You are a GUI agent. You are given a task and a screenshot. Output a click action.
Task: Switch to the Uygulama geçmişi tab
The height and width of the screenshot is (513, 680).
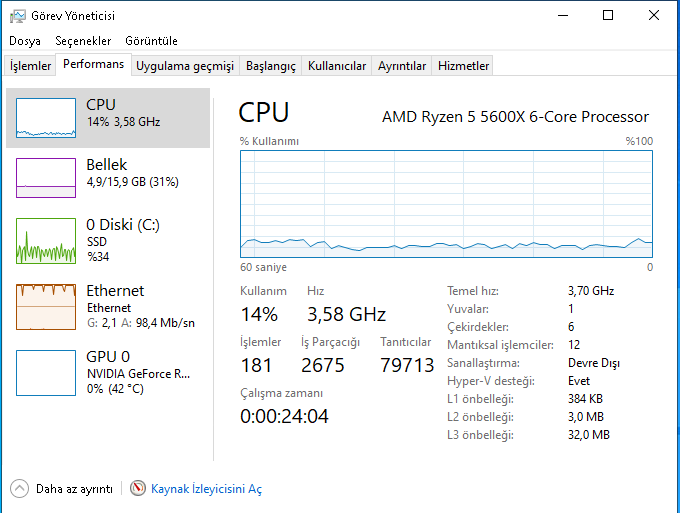(x=185, y=66)
